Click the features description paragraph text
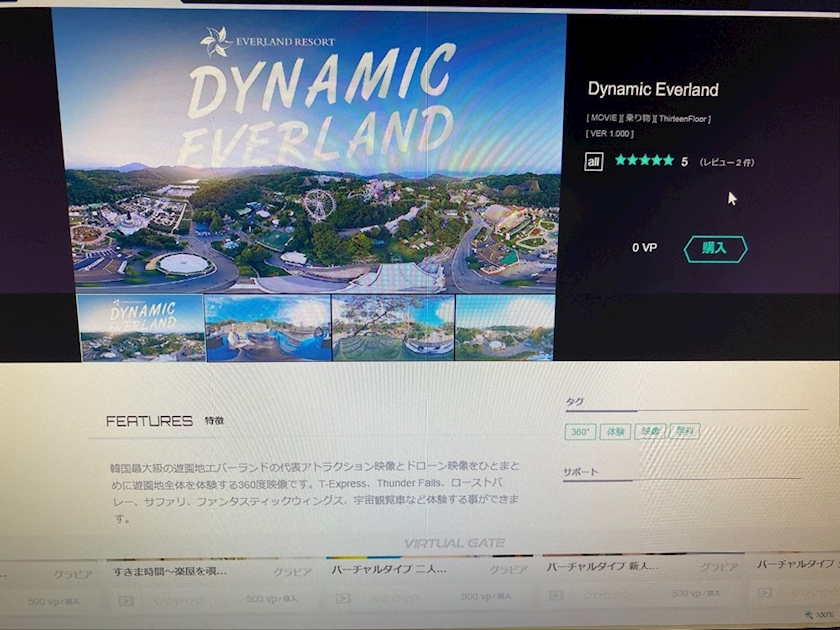The height and width of the screenshot is (630, 840). point(315,492)
